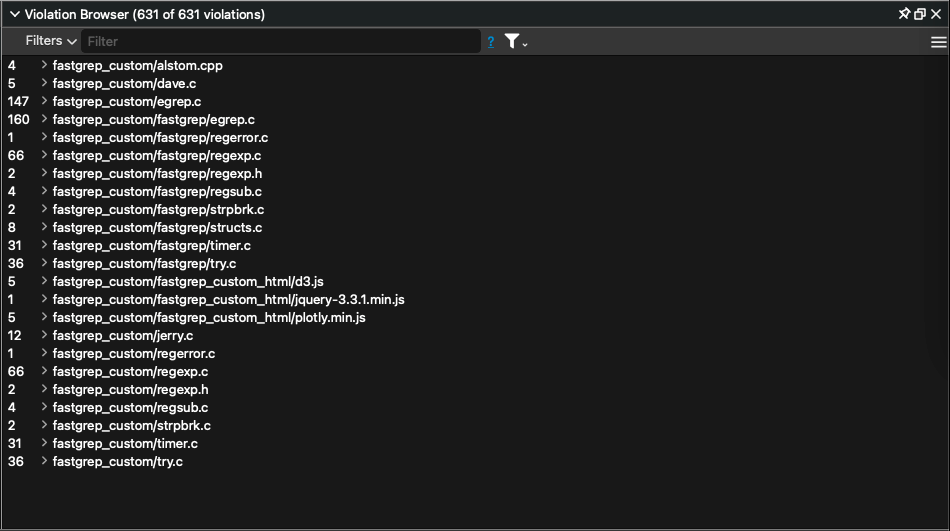Select fastgrep_custom/try.c file name
This screenshot has width=950, height=531.
[x=118, y=461]
